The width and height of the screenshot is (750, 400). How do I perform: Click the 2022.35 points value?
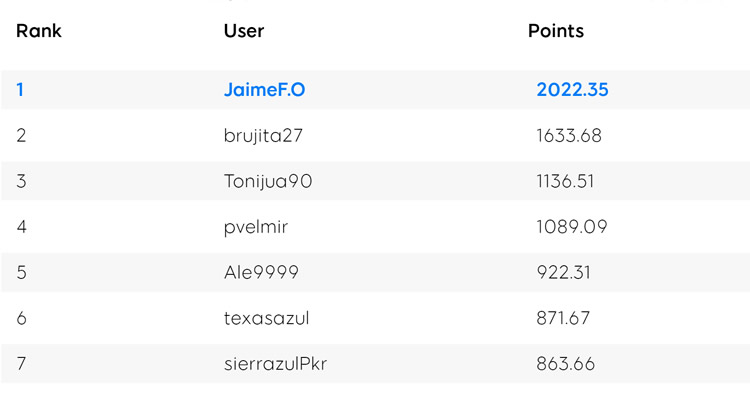[x=572, y=90]
